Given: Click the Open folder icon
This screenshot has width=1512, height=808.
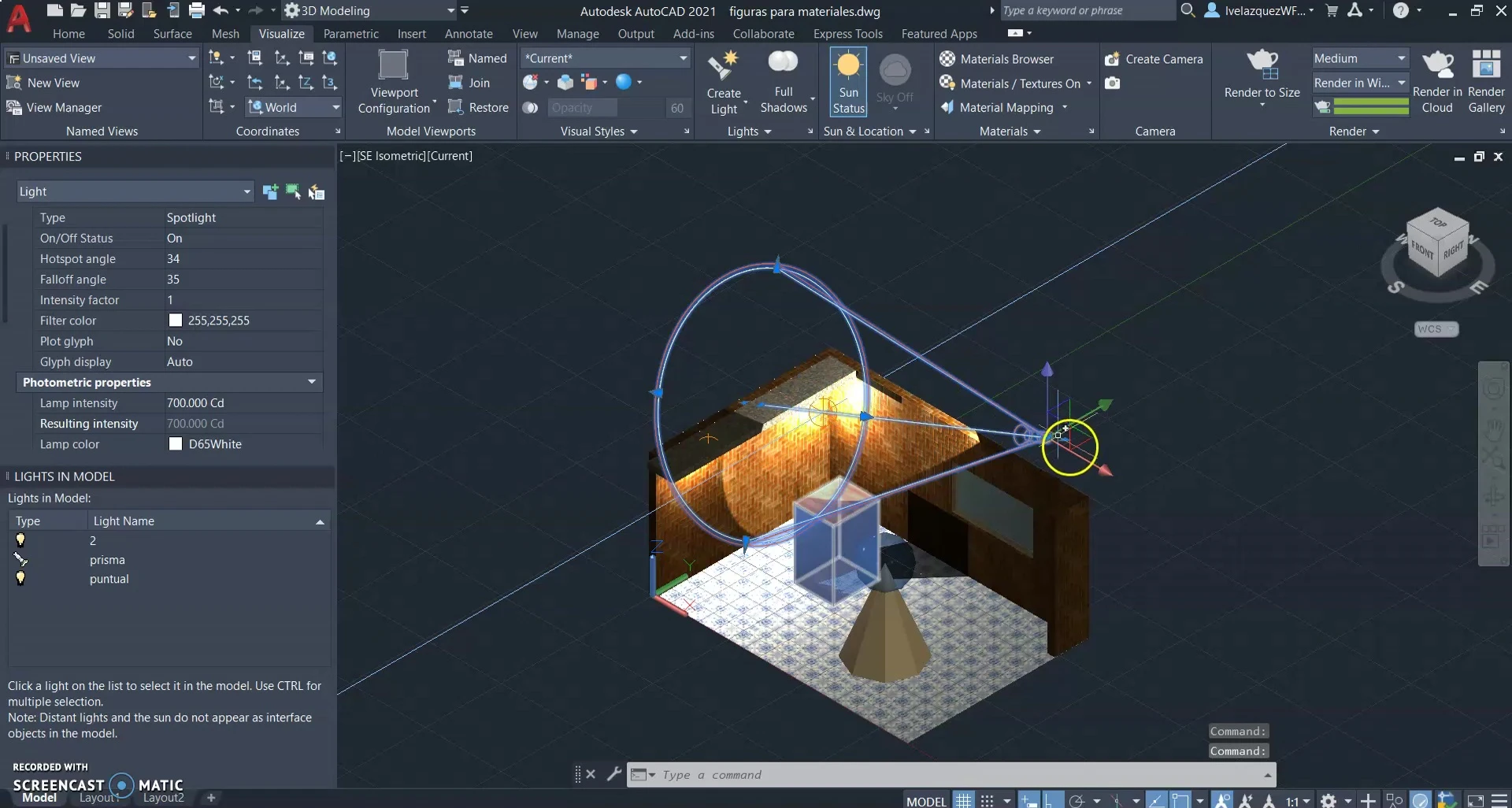Looking at the screenshot, I should tap(78, 10).
